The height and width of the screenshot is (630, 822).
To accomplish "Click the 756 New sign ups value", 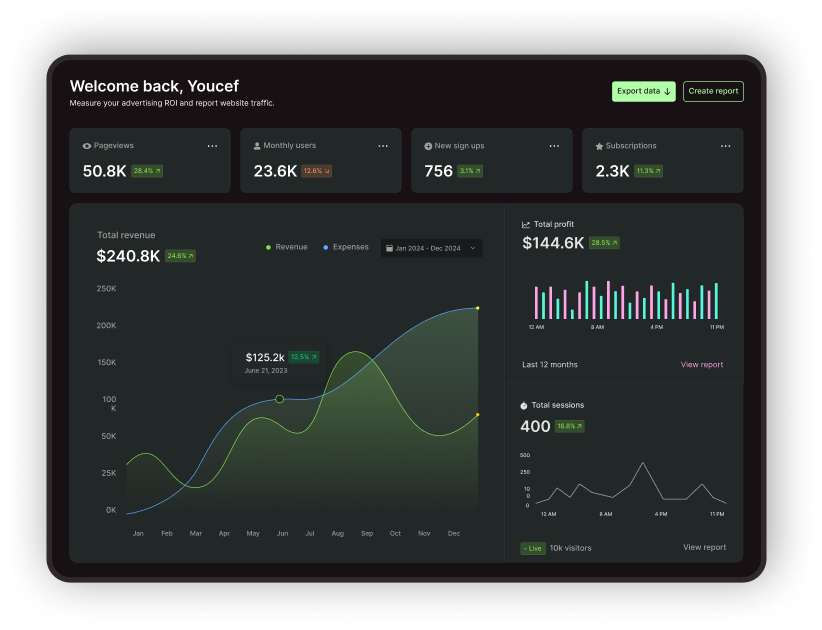I will pyautogui.click(x=438, y=171).
